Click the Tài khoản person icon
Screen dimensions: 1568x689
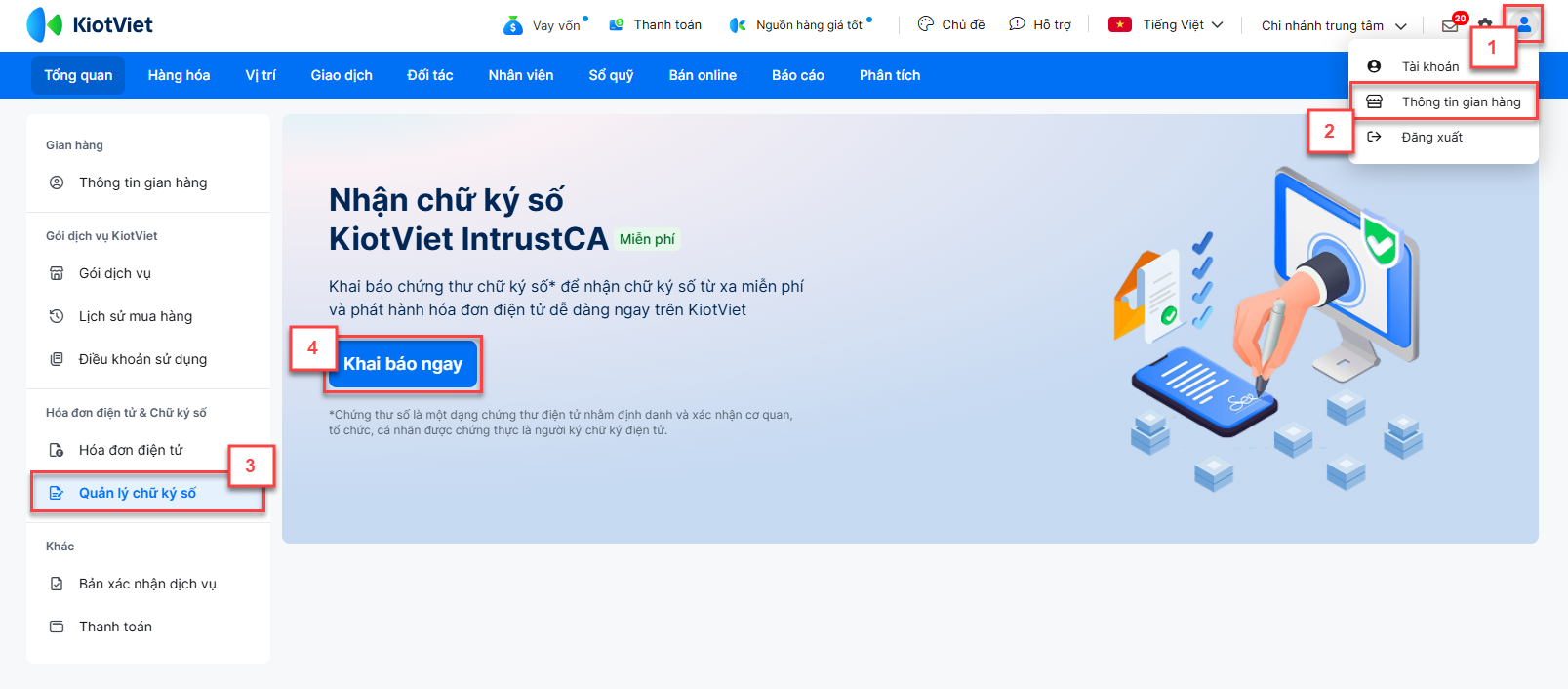(x=1374, y=66)
